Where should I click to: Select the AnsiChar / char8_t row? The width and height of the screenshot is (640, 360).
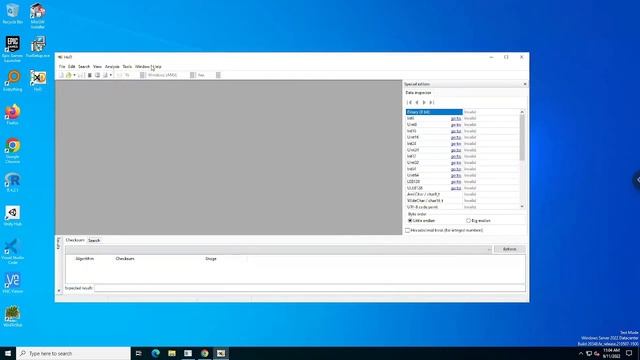pos(462,194)
